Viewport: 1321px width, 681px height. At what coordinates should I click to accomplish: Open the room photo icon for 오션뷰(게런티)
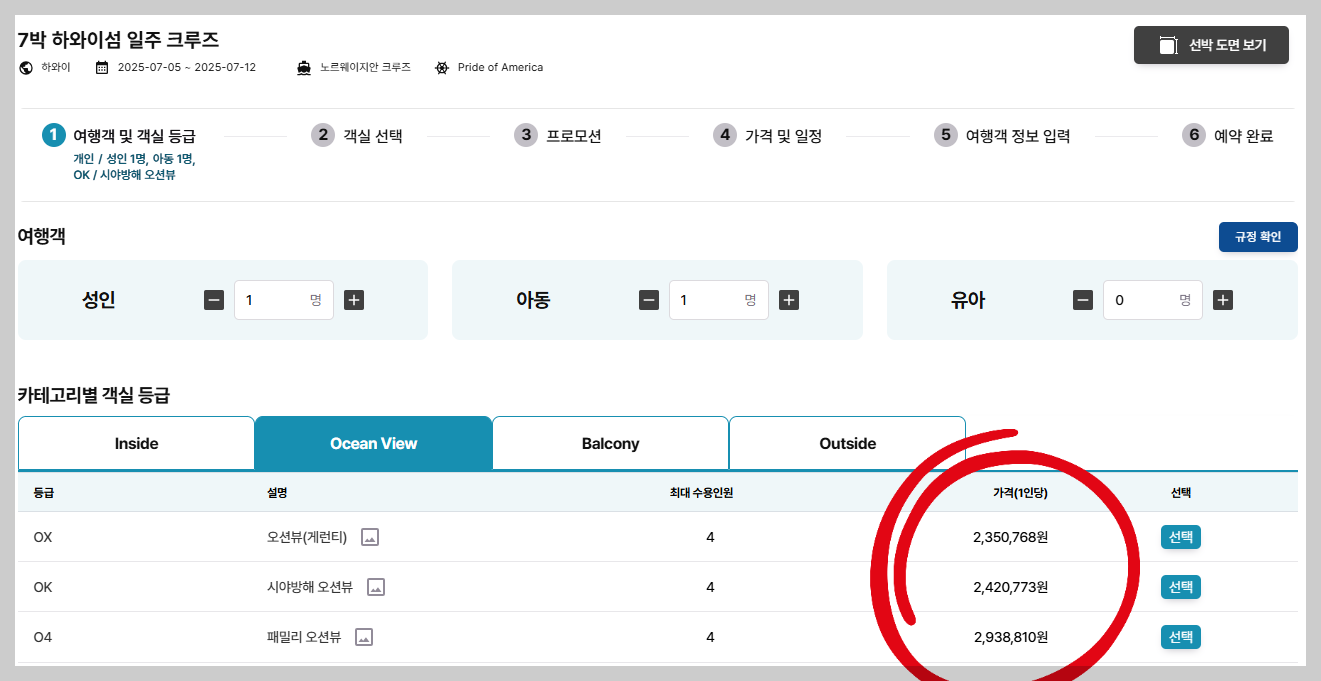click(370, 537)
